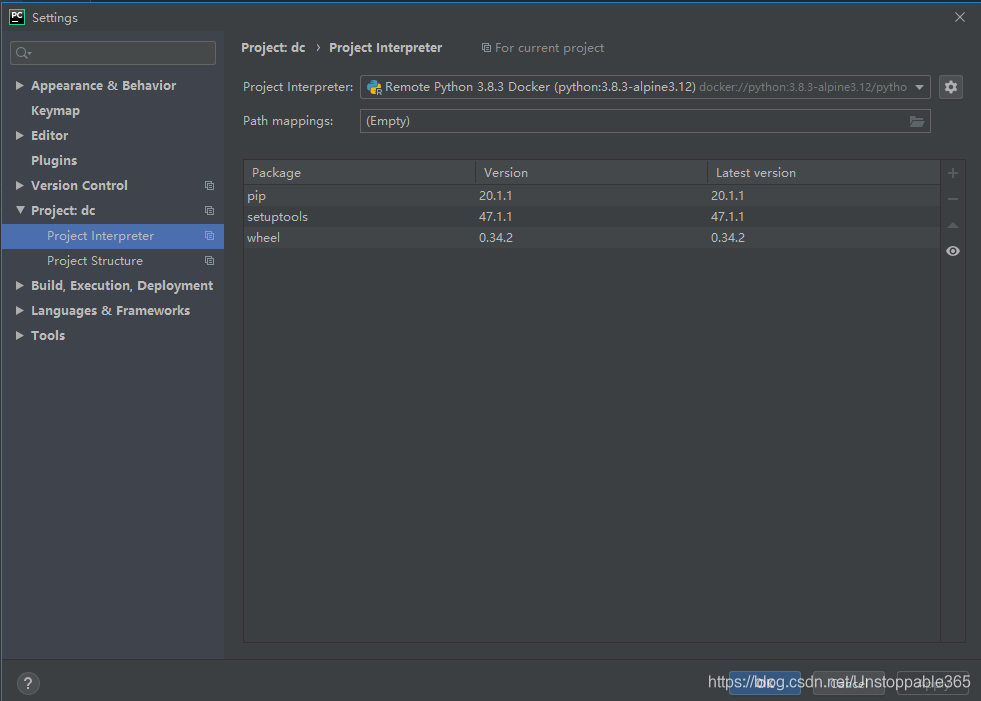Select the pip package row
The image size is (981, 701).
(x=592, y=196)
